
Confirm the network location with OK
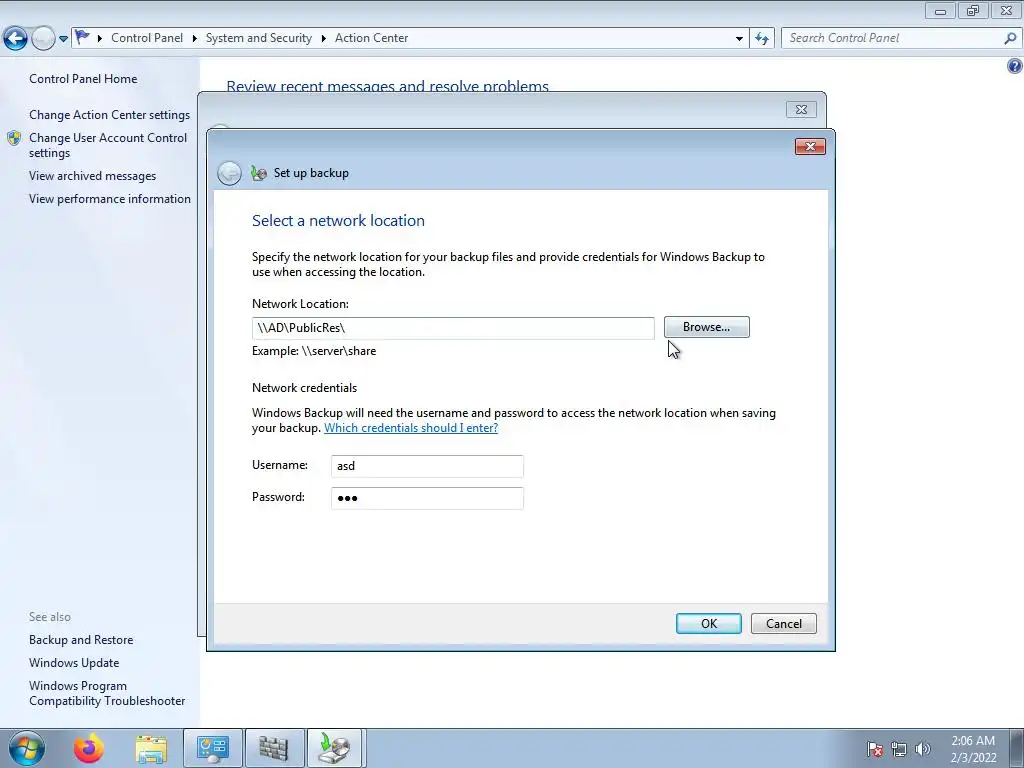tap(709, 624)
